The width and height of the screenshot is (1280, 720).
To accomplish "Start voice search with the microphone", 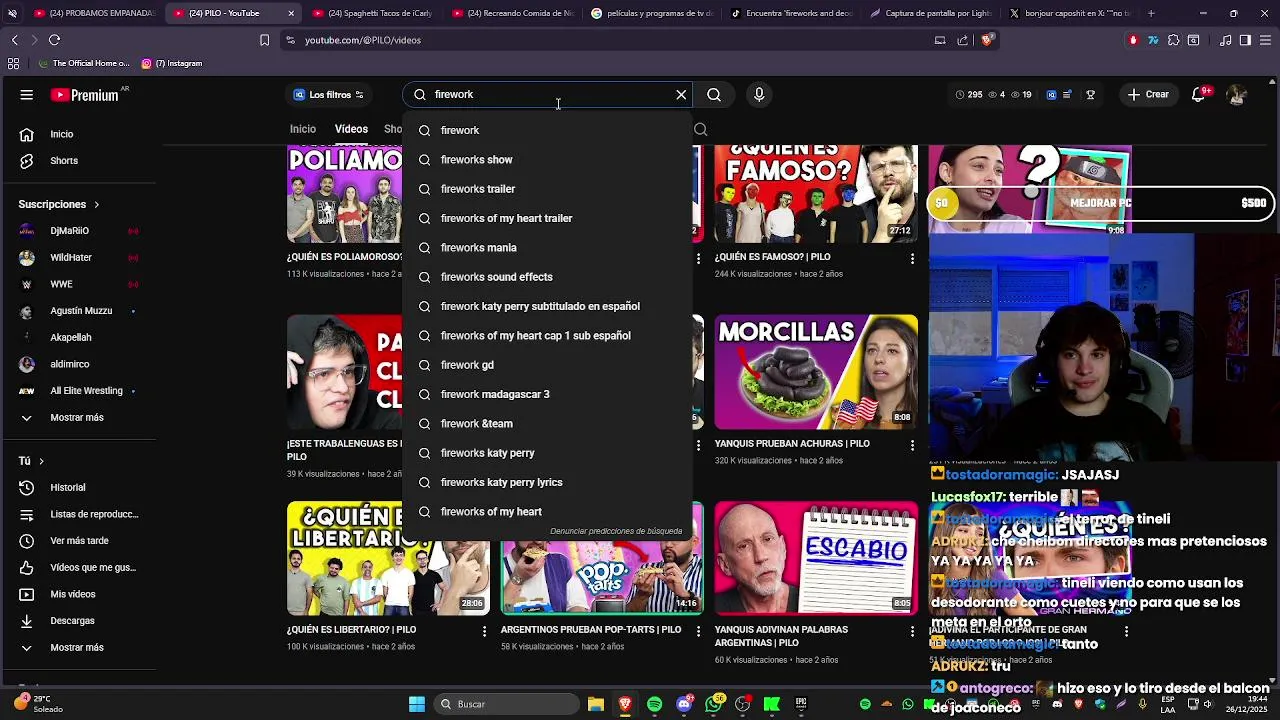I will tap(759, 95).
